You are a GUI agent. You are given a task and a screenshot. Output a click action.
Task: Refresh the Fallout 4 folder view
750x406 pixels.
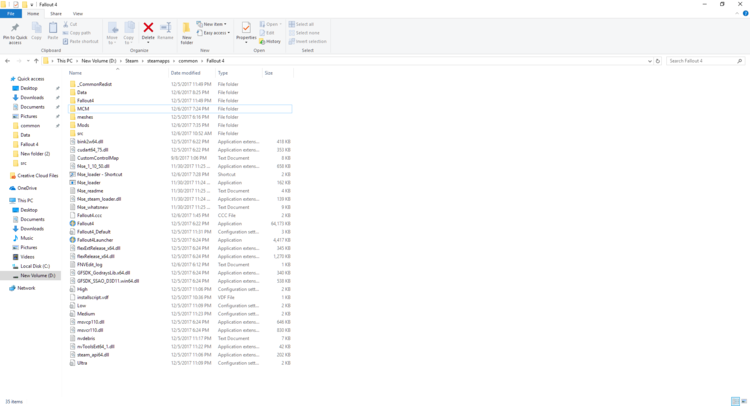(658, 61)
